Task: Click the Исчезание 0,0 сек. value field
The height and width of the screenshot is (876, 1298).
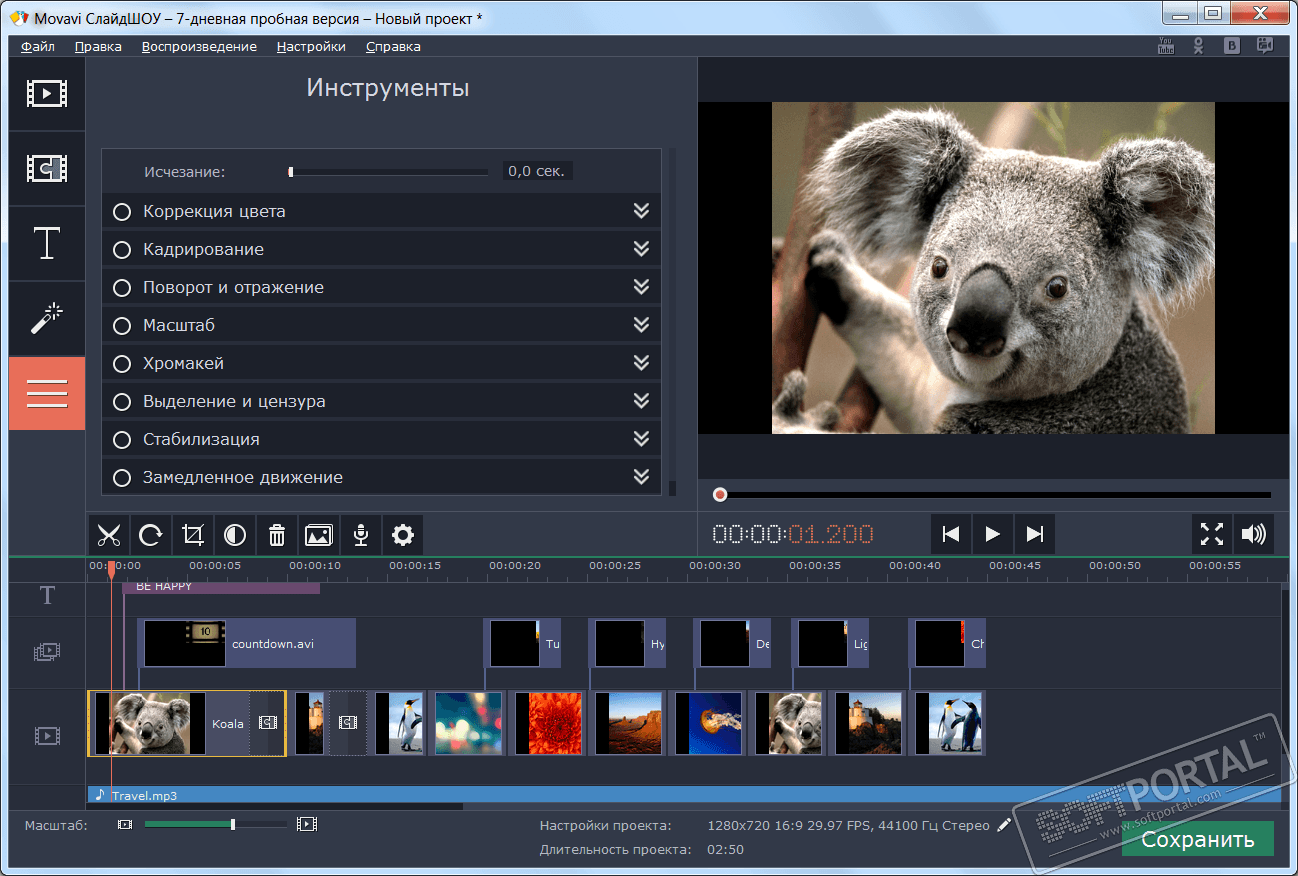Action: click(538, 171)
